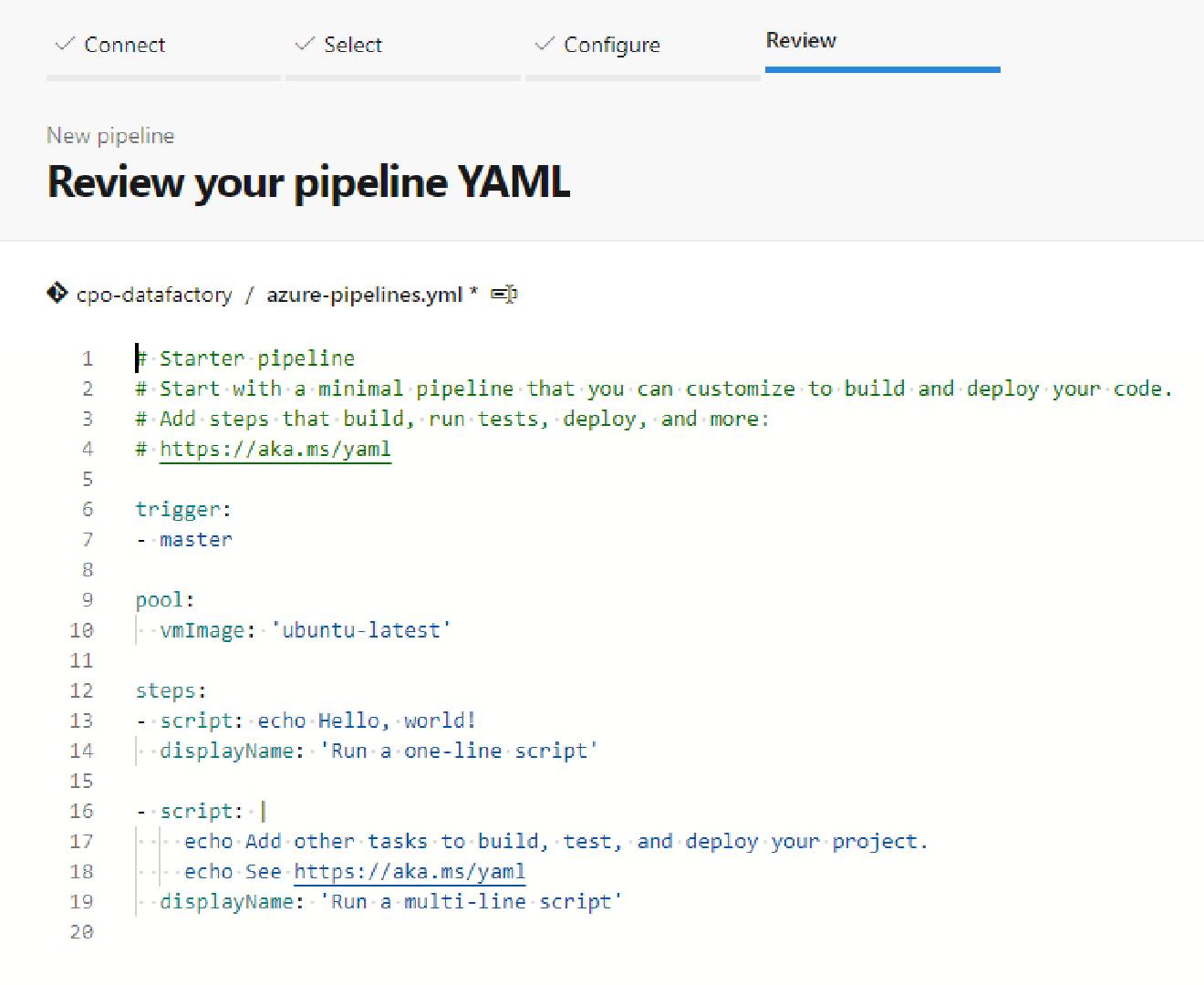Click the asterisk marking unsaved changes
Screen dimensions: 1204x985
[472, 292]
